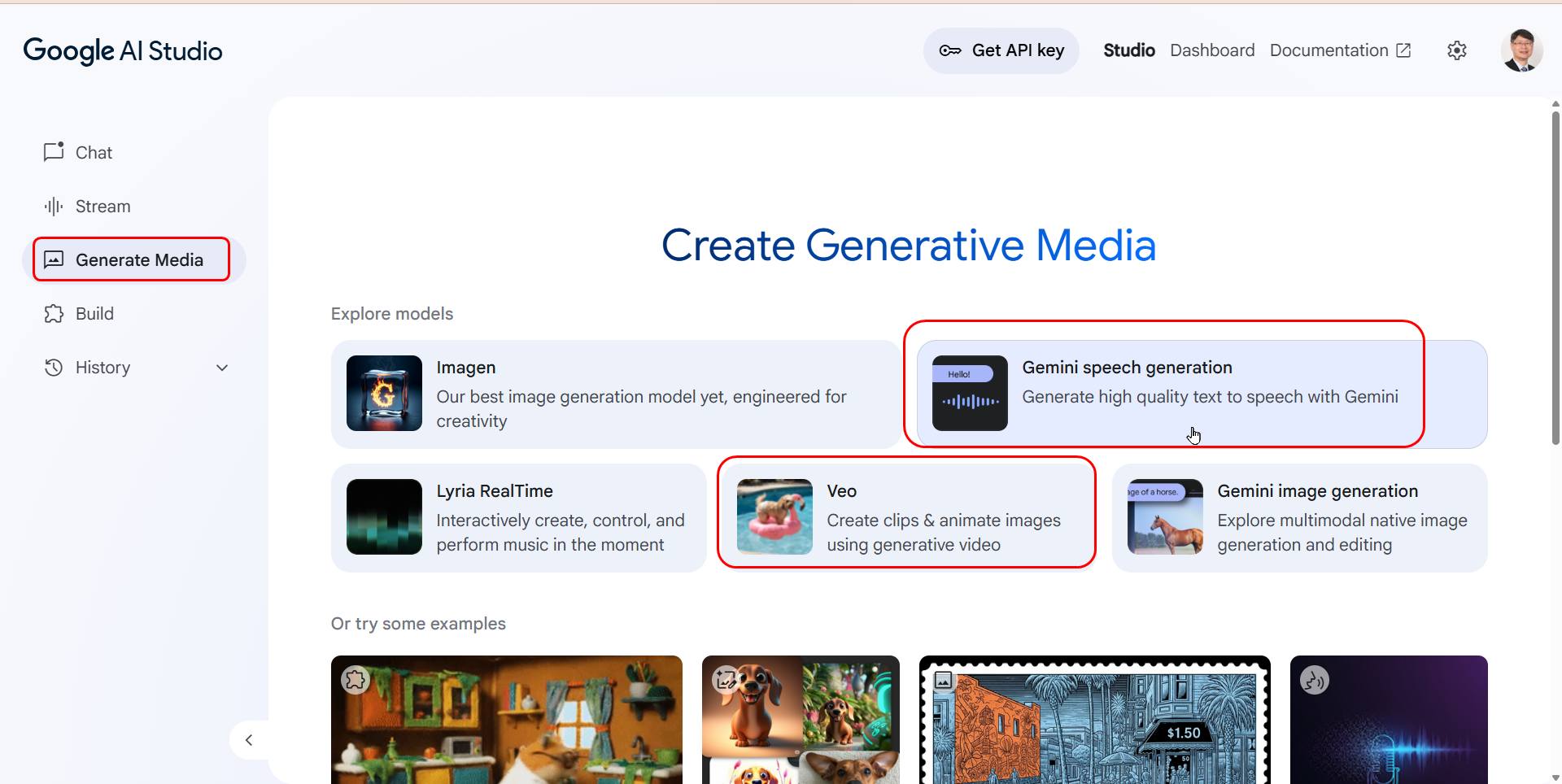Open the Veo model card

pos(909,517)
